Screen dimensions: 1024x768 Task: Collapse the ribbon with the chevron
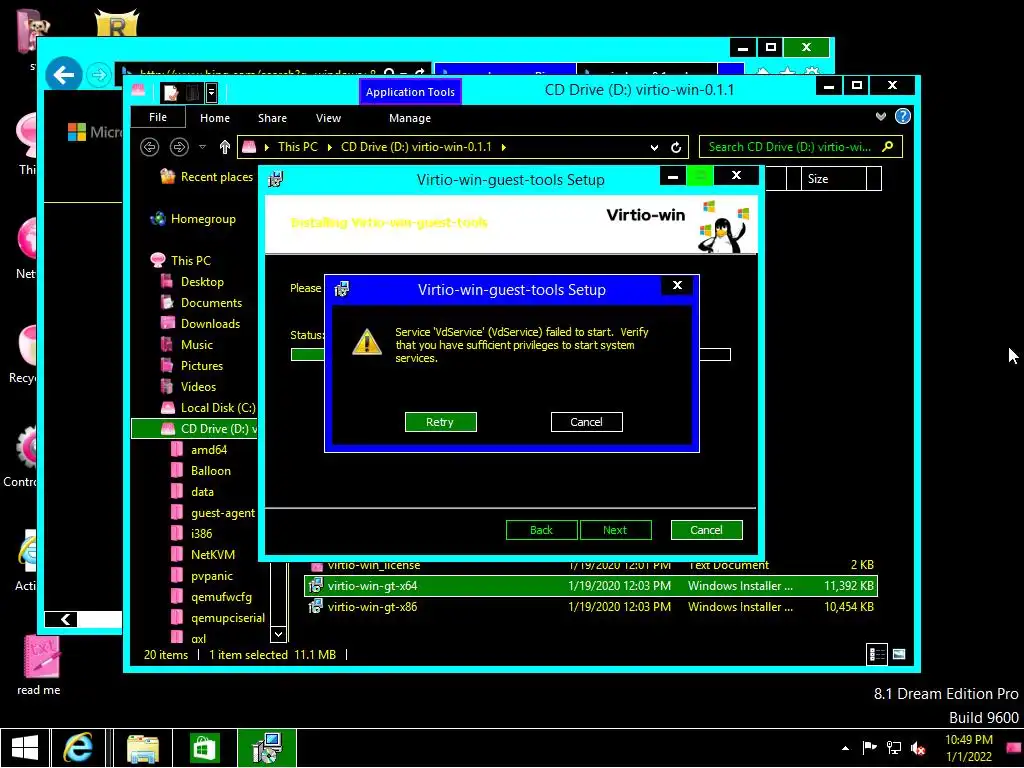[x=881, y=116]
